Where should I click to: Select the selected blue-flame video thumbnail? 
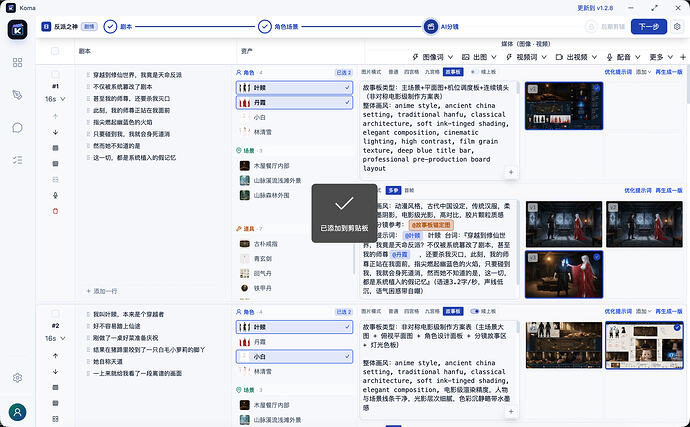(564, 275)
